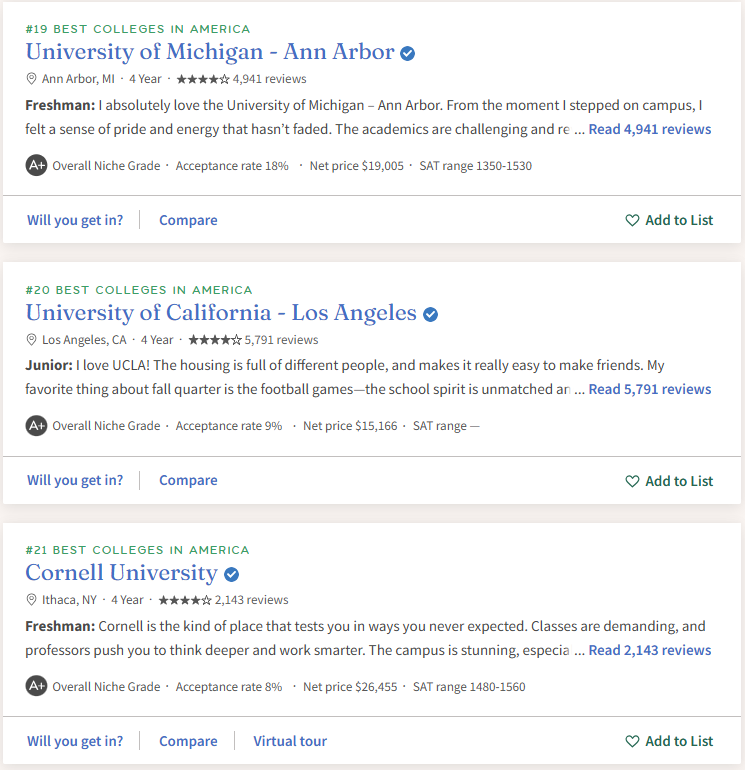Compare University of California - Los Angeles
The height and width of the screenshot is (770, 745).
(188, 480)
